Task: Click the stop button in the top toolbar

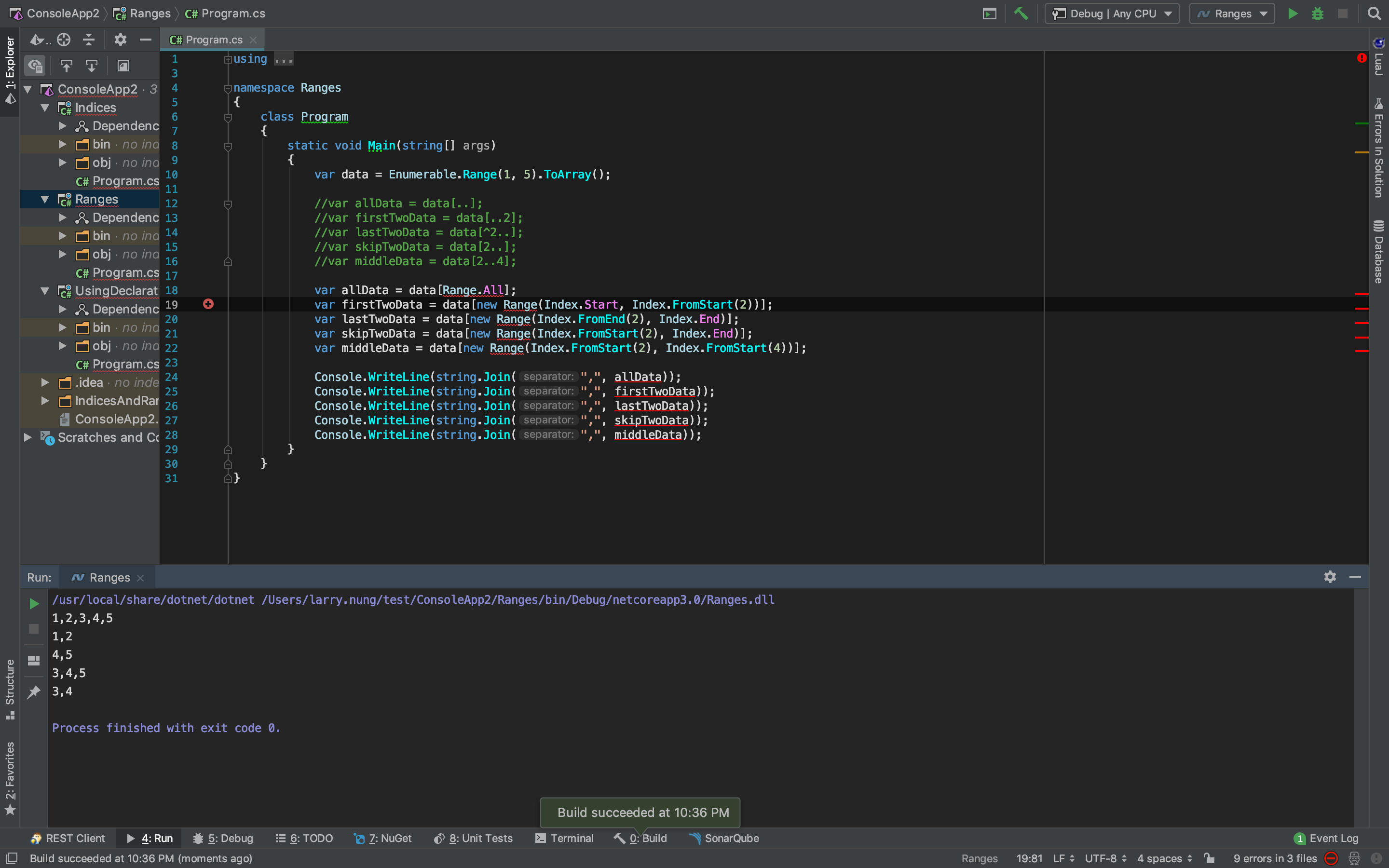Action: (1343, 13)
